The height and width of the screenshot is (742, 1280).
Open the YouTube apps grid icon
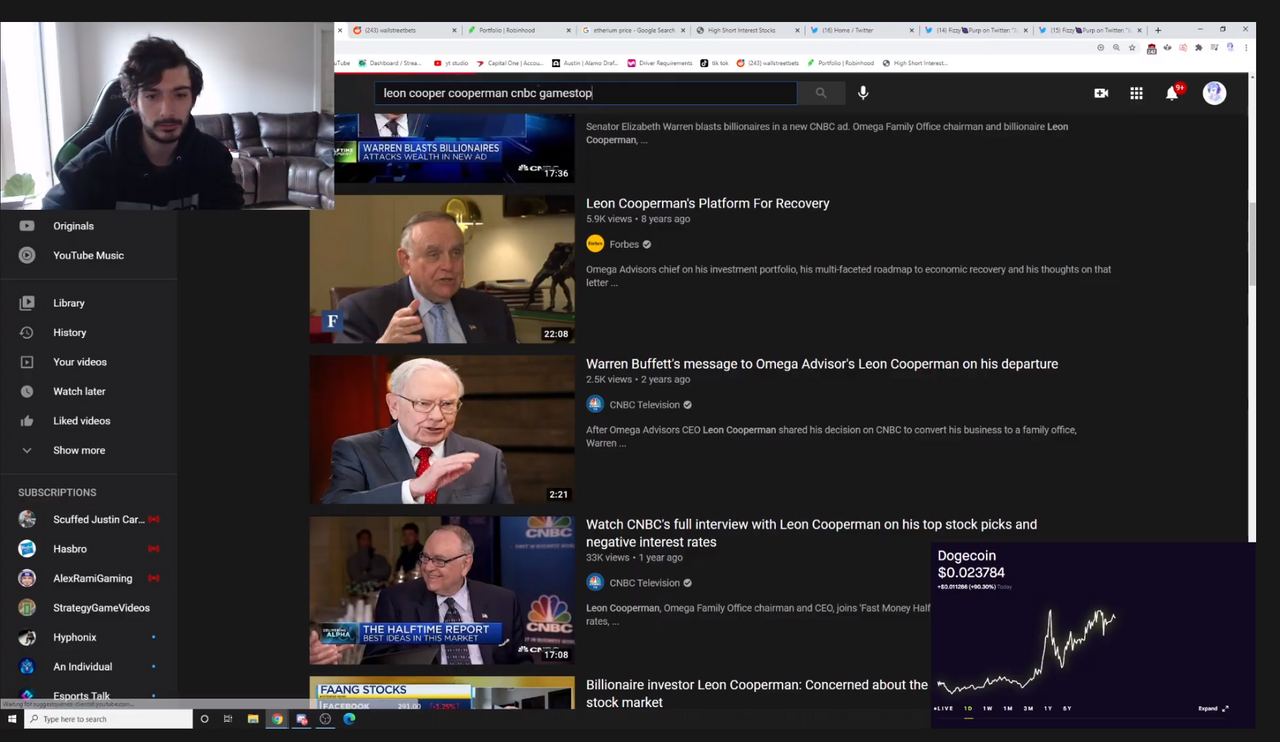tap(1136, 93)
